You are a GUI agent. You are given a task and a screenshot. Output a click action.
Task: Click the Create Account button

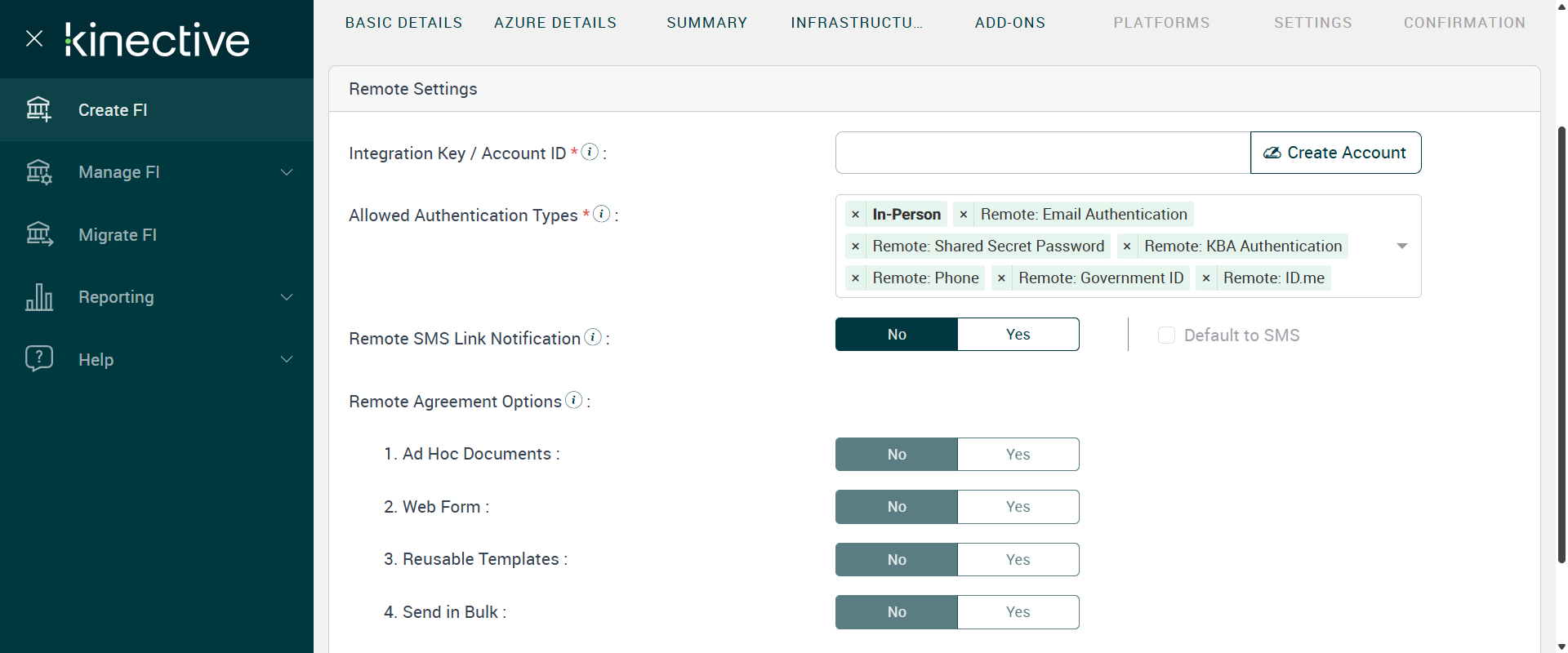(1335, 153)
